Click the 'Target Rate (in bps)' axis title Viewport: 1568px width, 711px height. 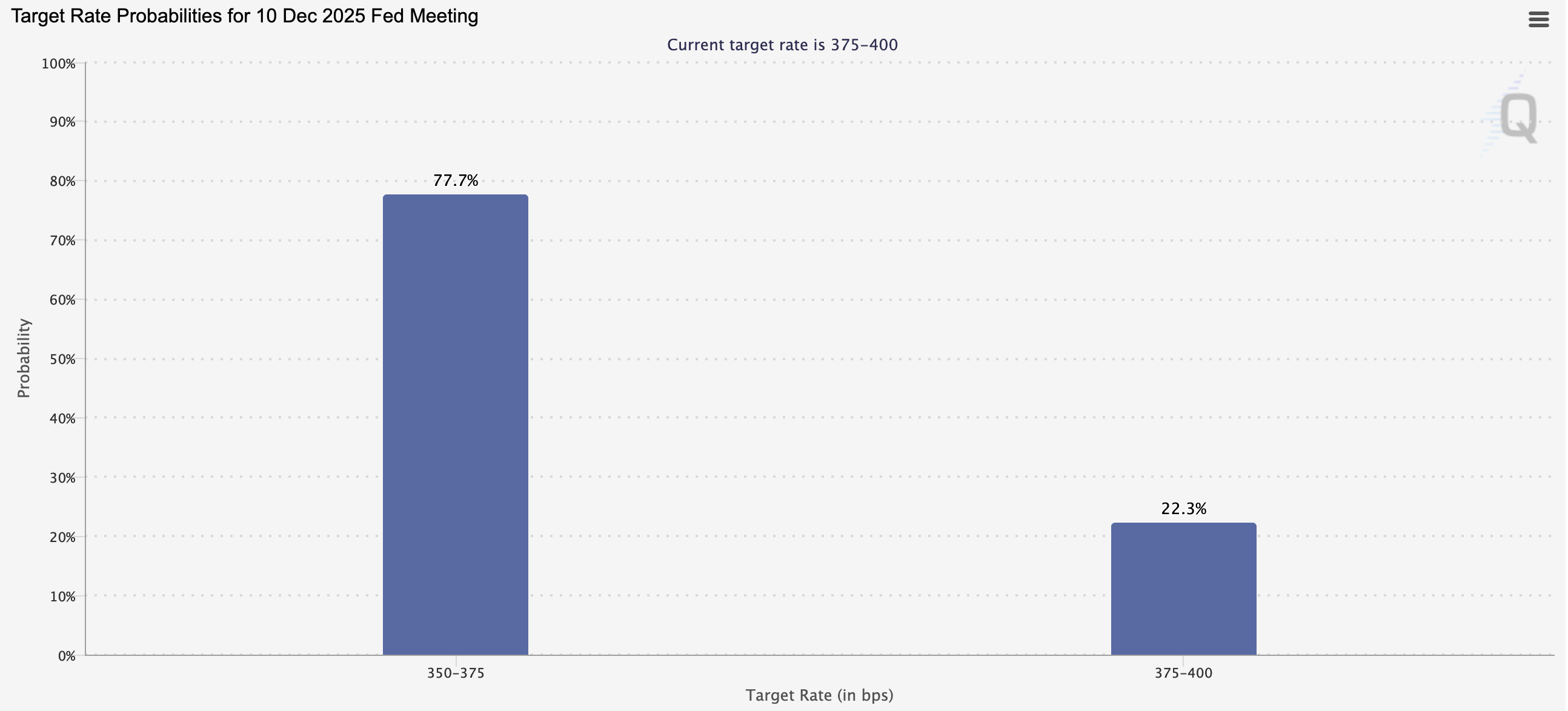[x=819, y=695]
